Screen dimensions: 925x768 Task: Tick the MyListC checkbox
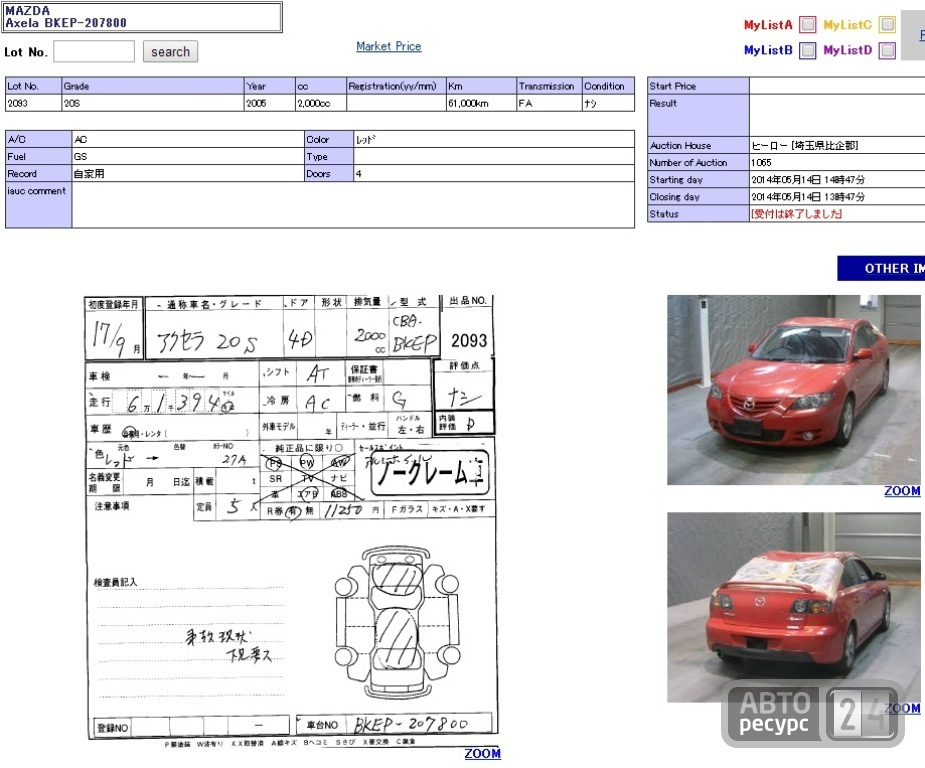tap(887, 24)
